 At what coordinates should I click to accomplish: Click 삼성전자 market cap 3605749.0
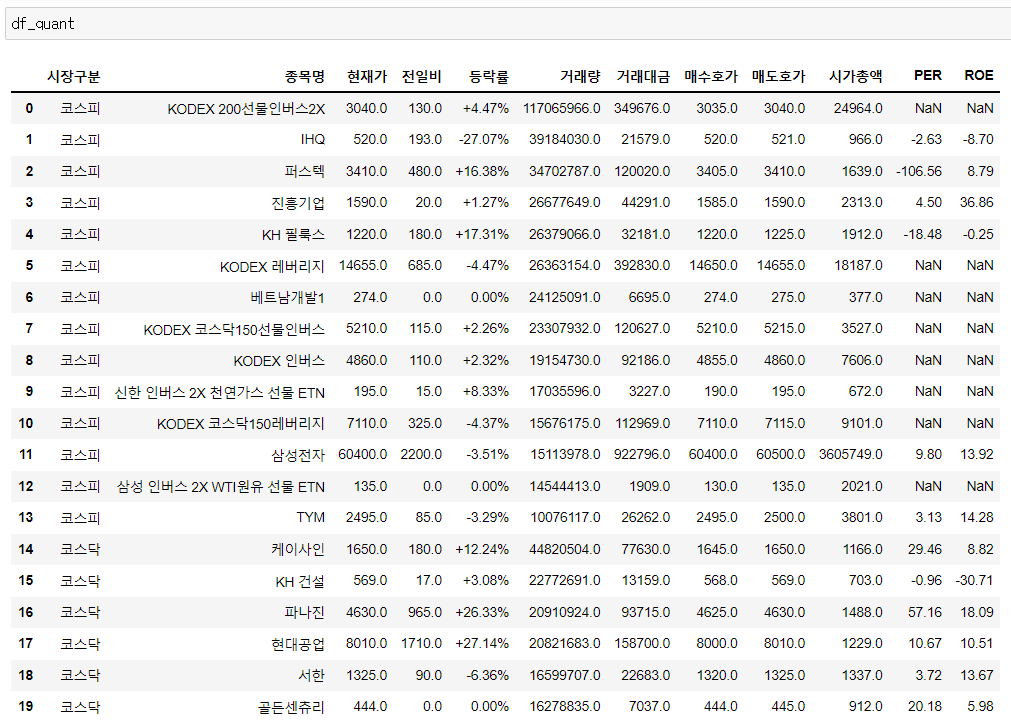[851, 454]
